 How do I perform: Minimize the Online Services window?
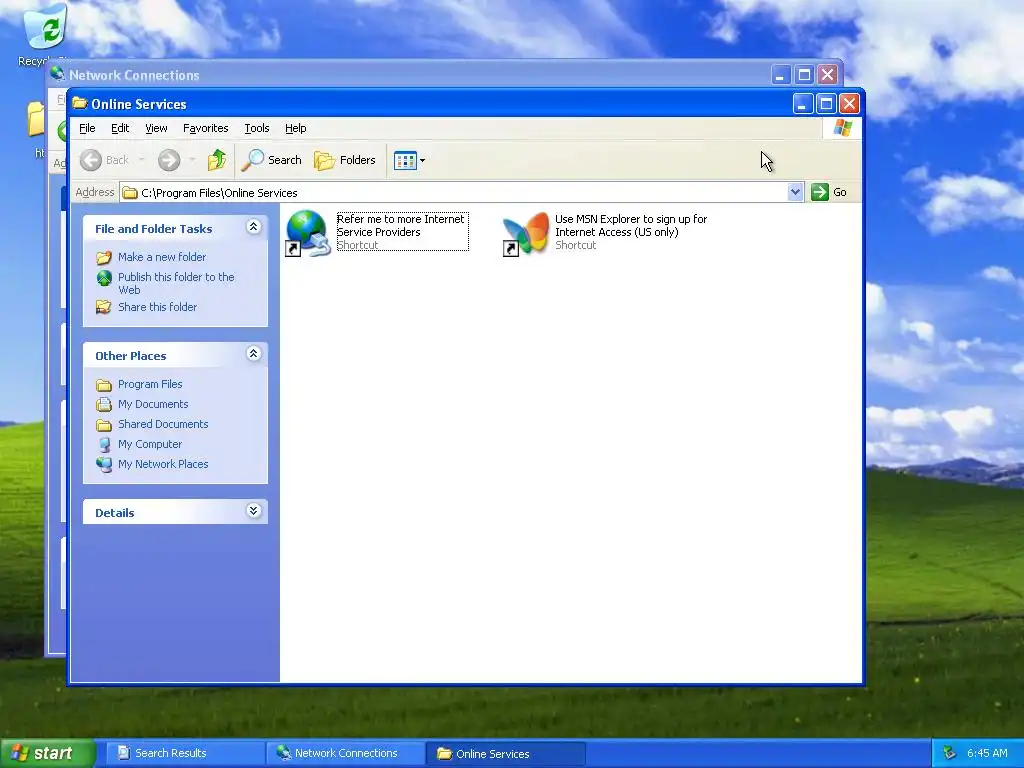[x=803, y=104]
